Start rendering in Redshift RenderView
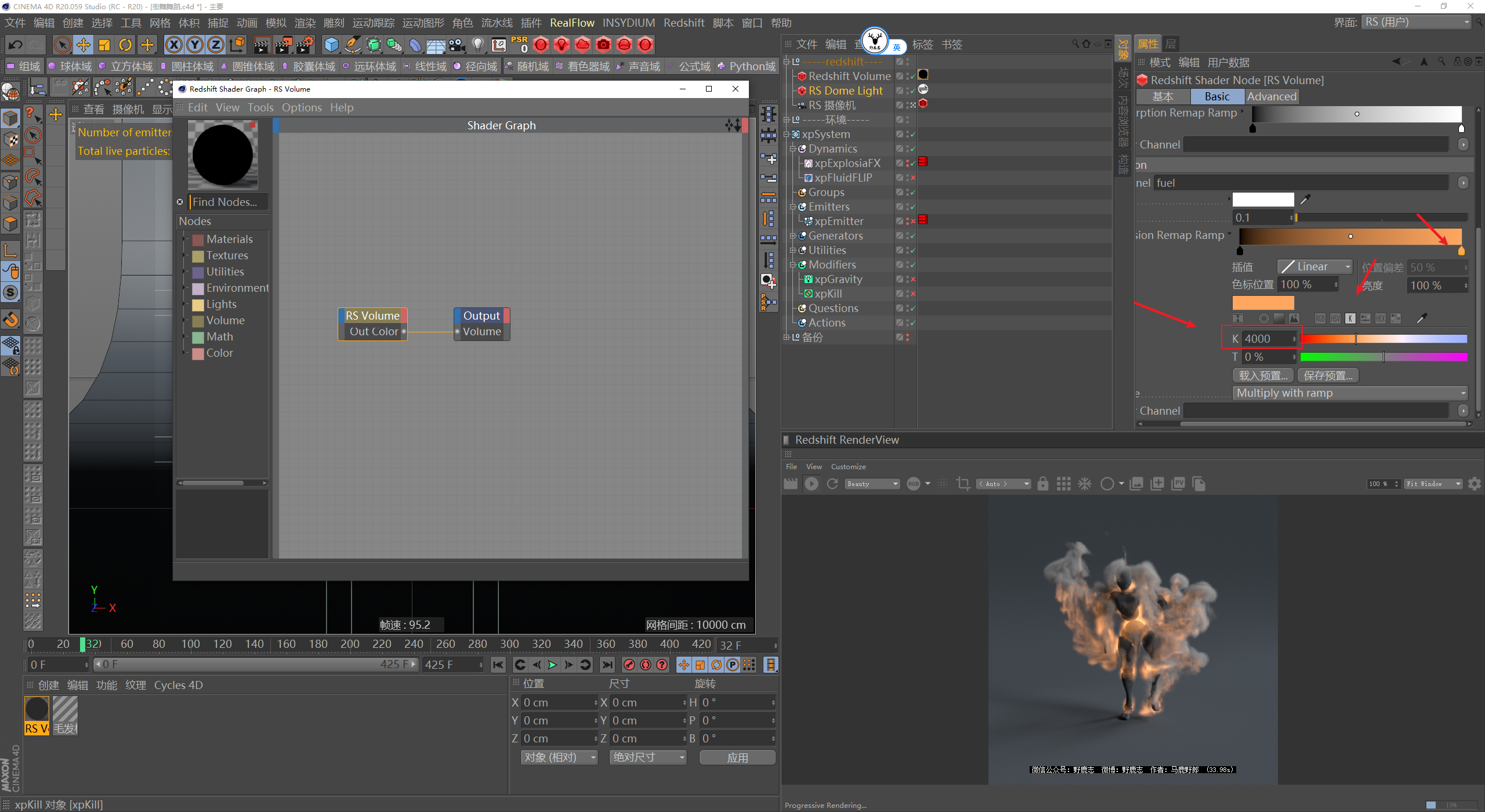 click(811, 484)
